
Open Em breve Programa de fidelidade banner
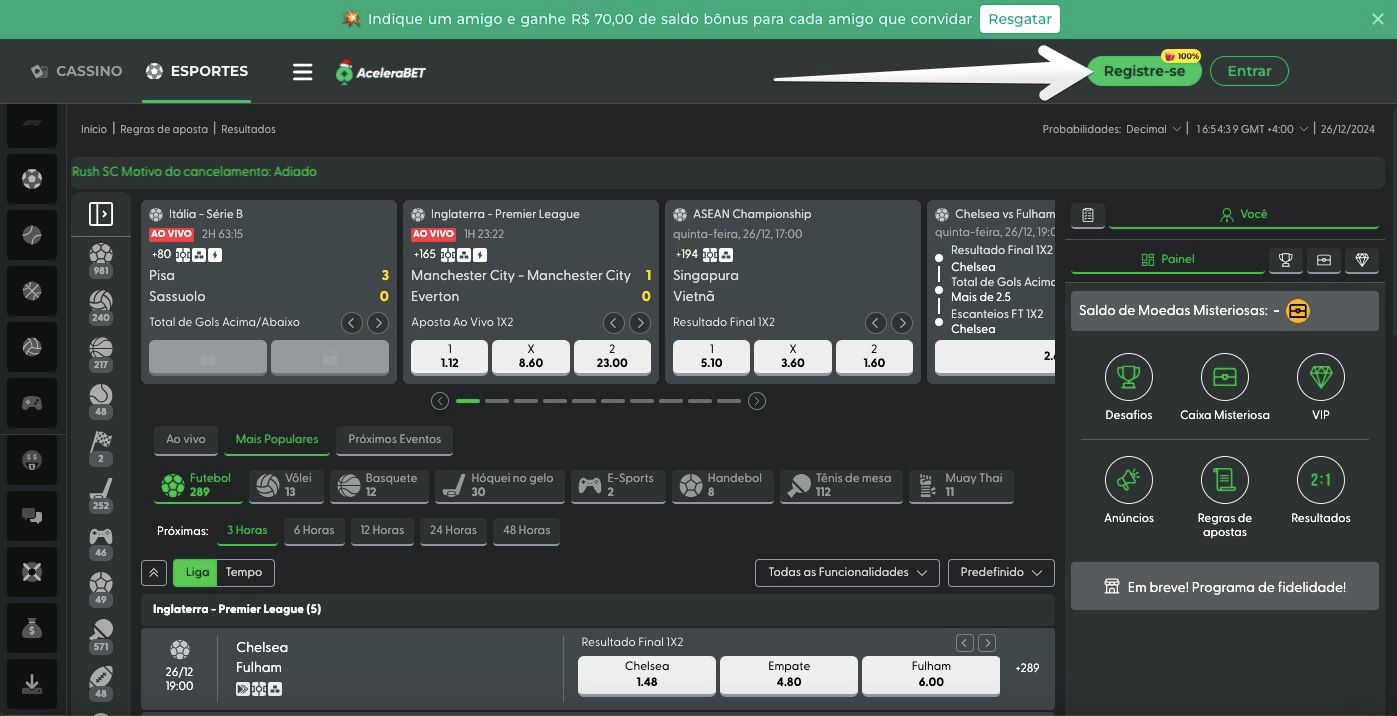(1225, 587)
